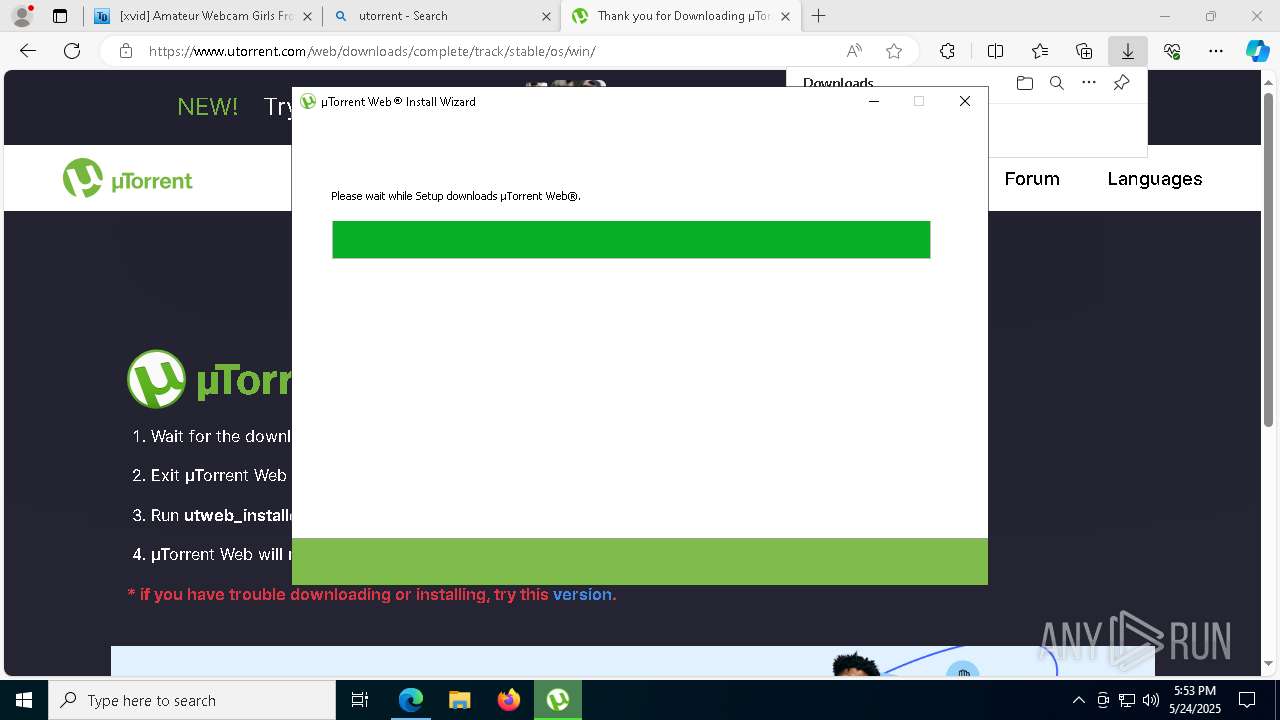The image size is (1280, 720).
Task: Launch Firefox from taskbar
Action: click(509, 700)
